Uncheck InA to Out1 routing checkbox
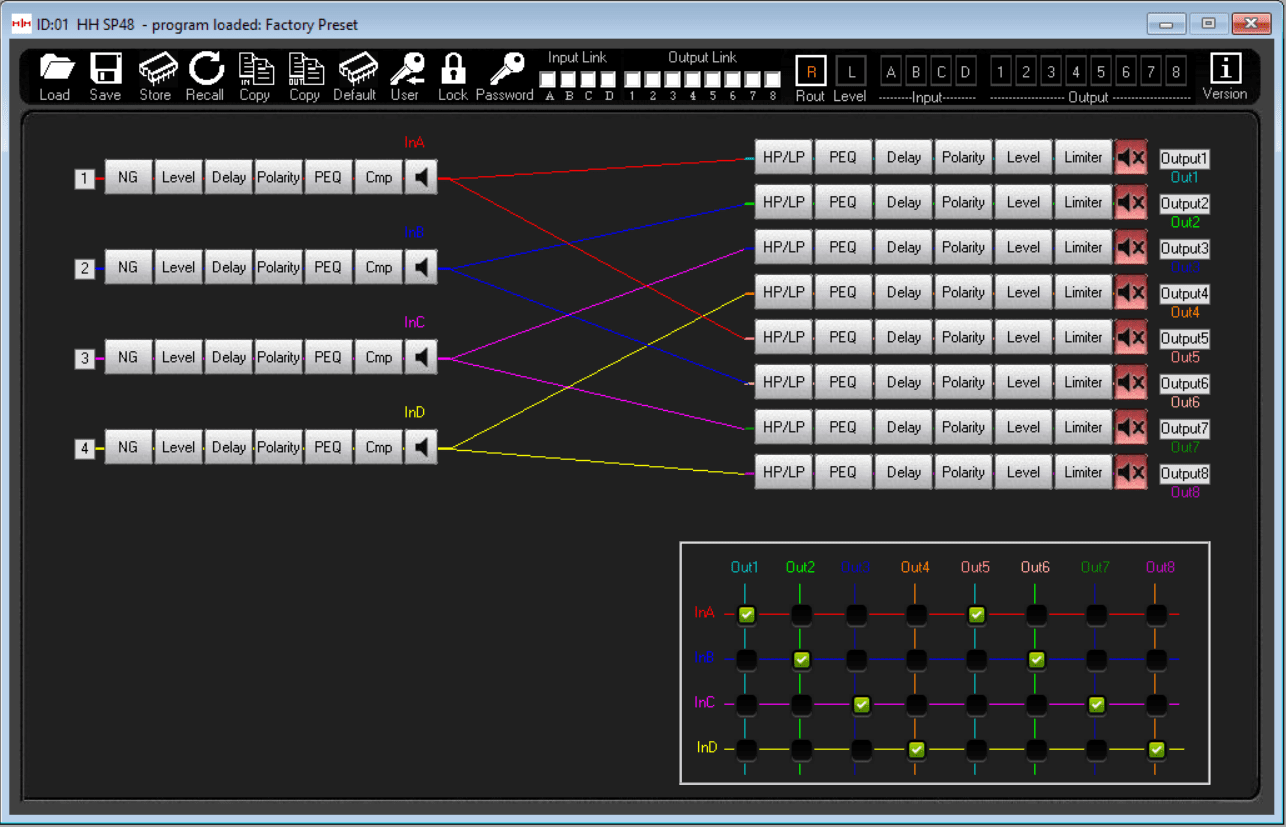Viewport: 1286px width, 827px height. [746, 615]
